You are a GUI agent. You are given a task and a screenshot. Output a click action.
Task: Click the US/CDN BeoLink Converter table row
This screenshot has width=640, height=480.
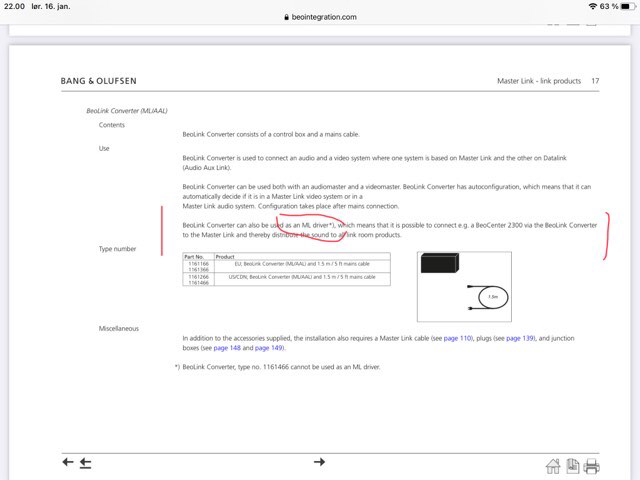(301, 276)
